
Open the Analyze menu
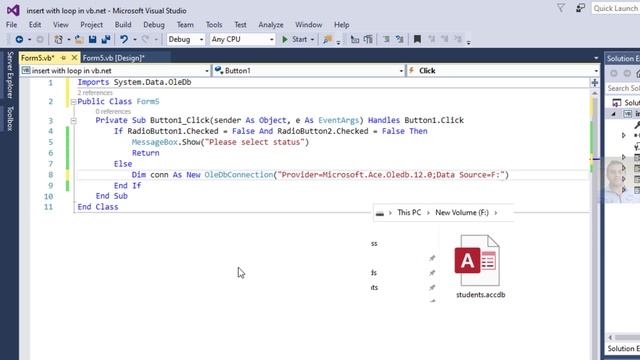pos(271,24)
